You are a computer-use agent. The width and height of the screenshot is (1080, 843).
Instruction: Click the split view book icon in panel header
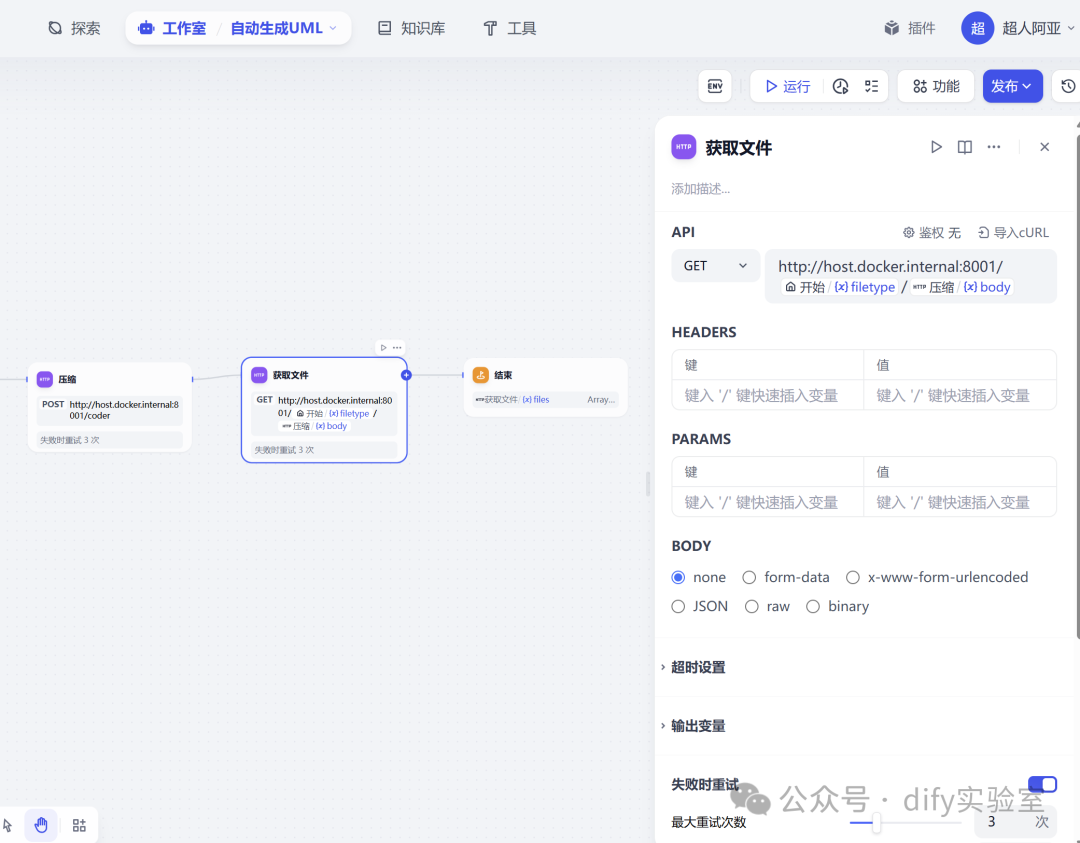[964, 146]
